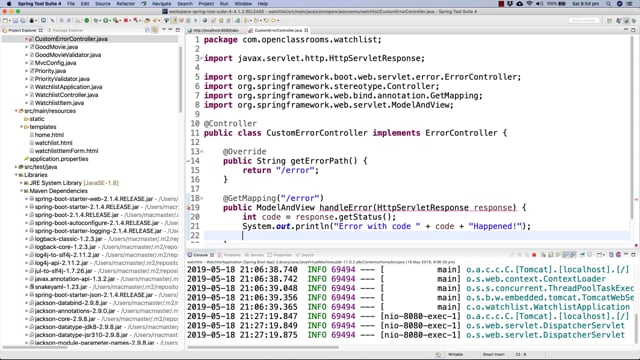Select application.properties file
This screenshot has width=640, height=360.
[59, 159]
